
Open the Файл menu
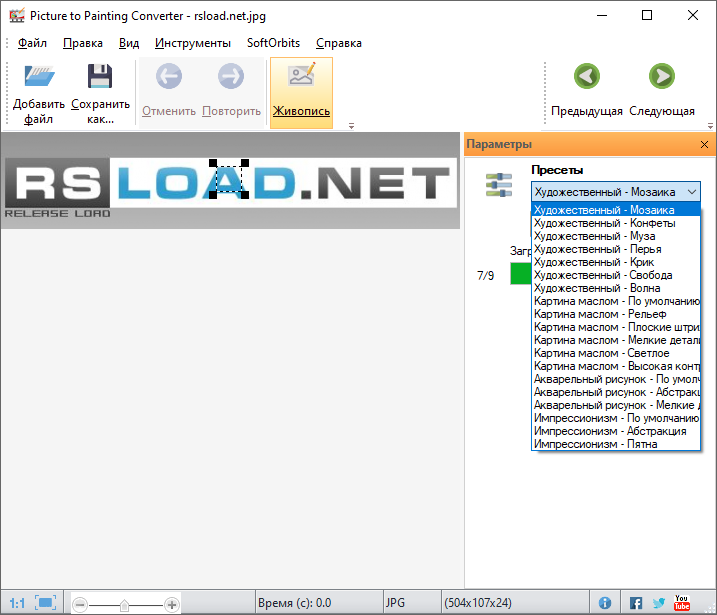[32, 43]
